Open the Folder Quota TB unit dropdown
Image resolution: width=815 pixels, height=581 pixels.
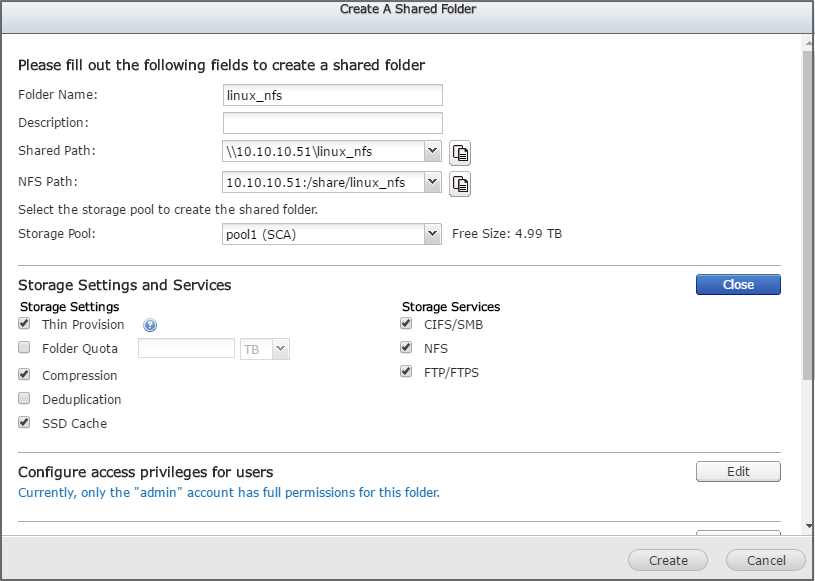(x=280, y=349)
